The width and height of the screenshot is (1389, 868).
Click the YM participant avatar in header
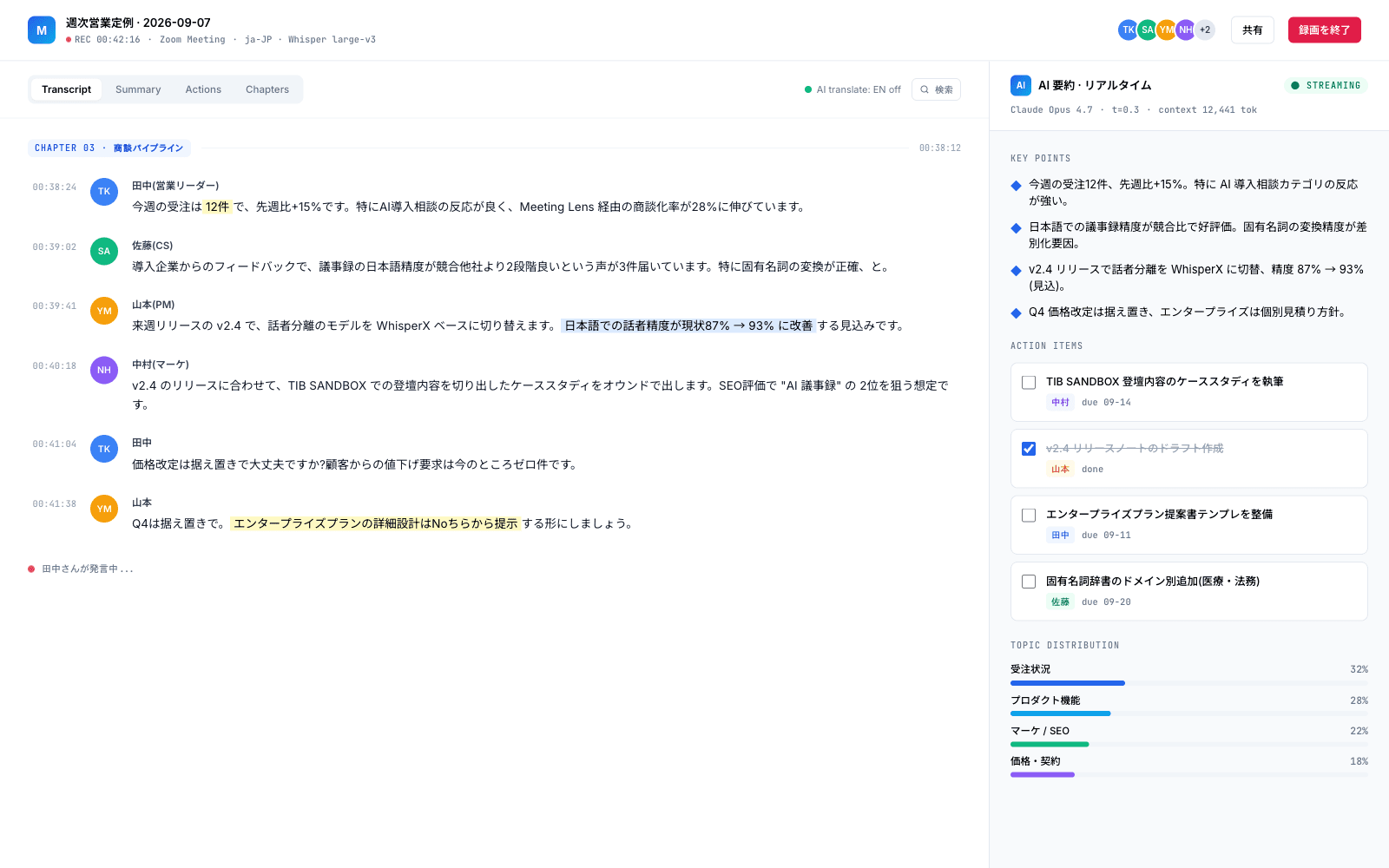(x=1167, y=30)
